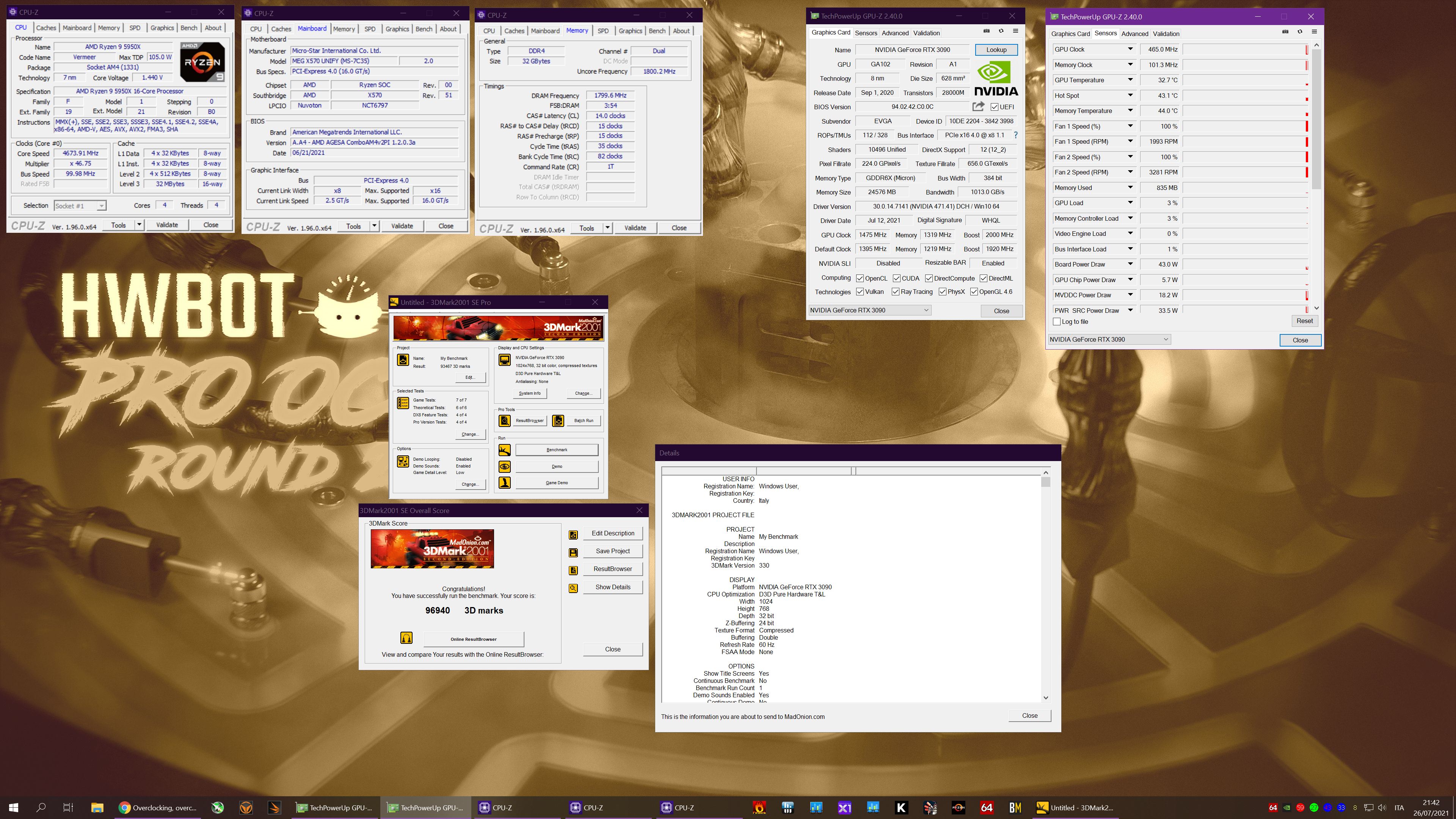Click the refresh icon in GPU-Z Graphics Card window

1001,31
